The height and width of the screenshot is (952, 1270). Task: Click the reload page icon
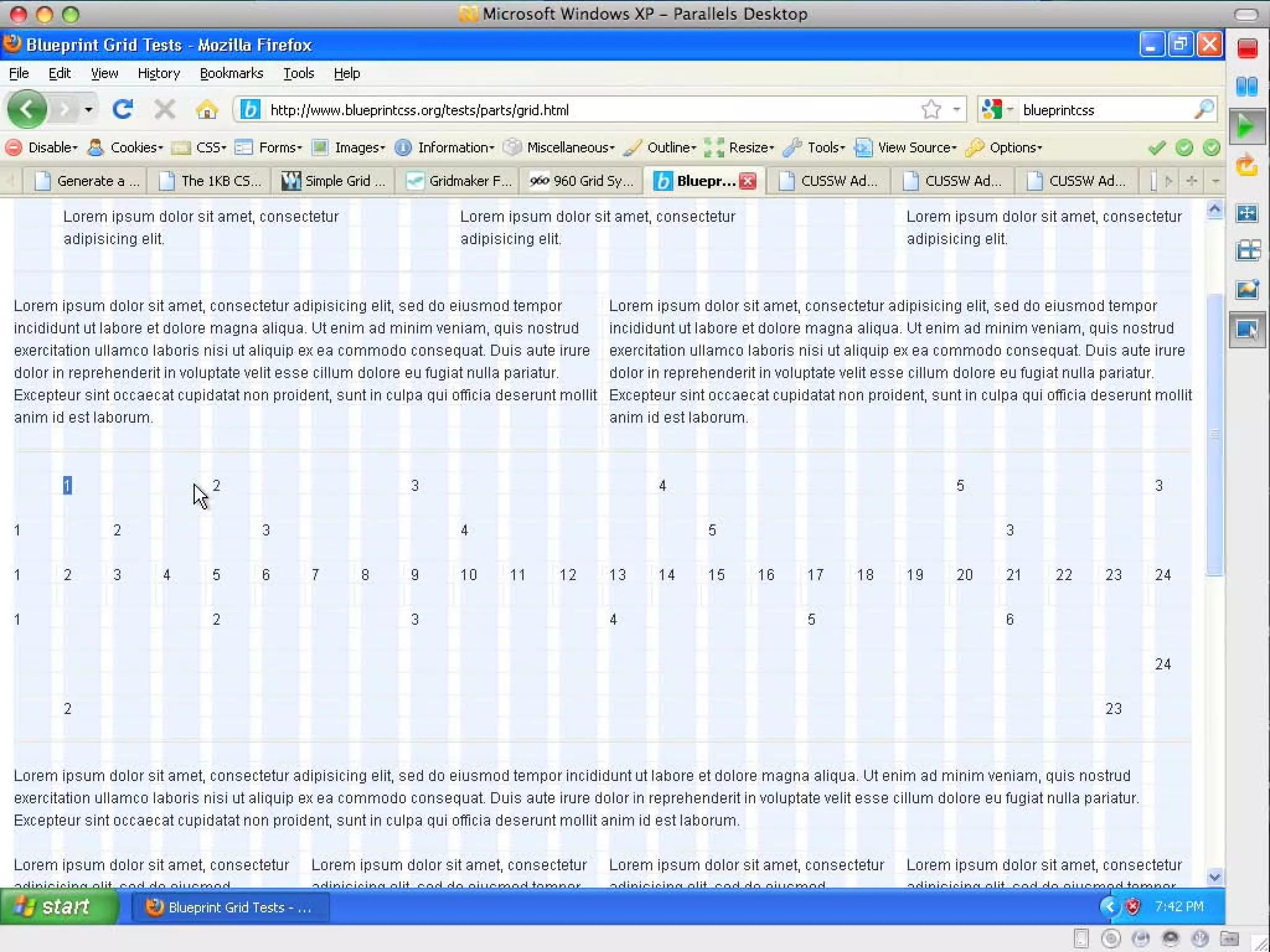[x=123, y=110]
